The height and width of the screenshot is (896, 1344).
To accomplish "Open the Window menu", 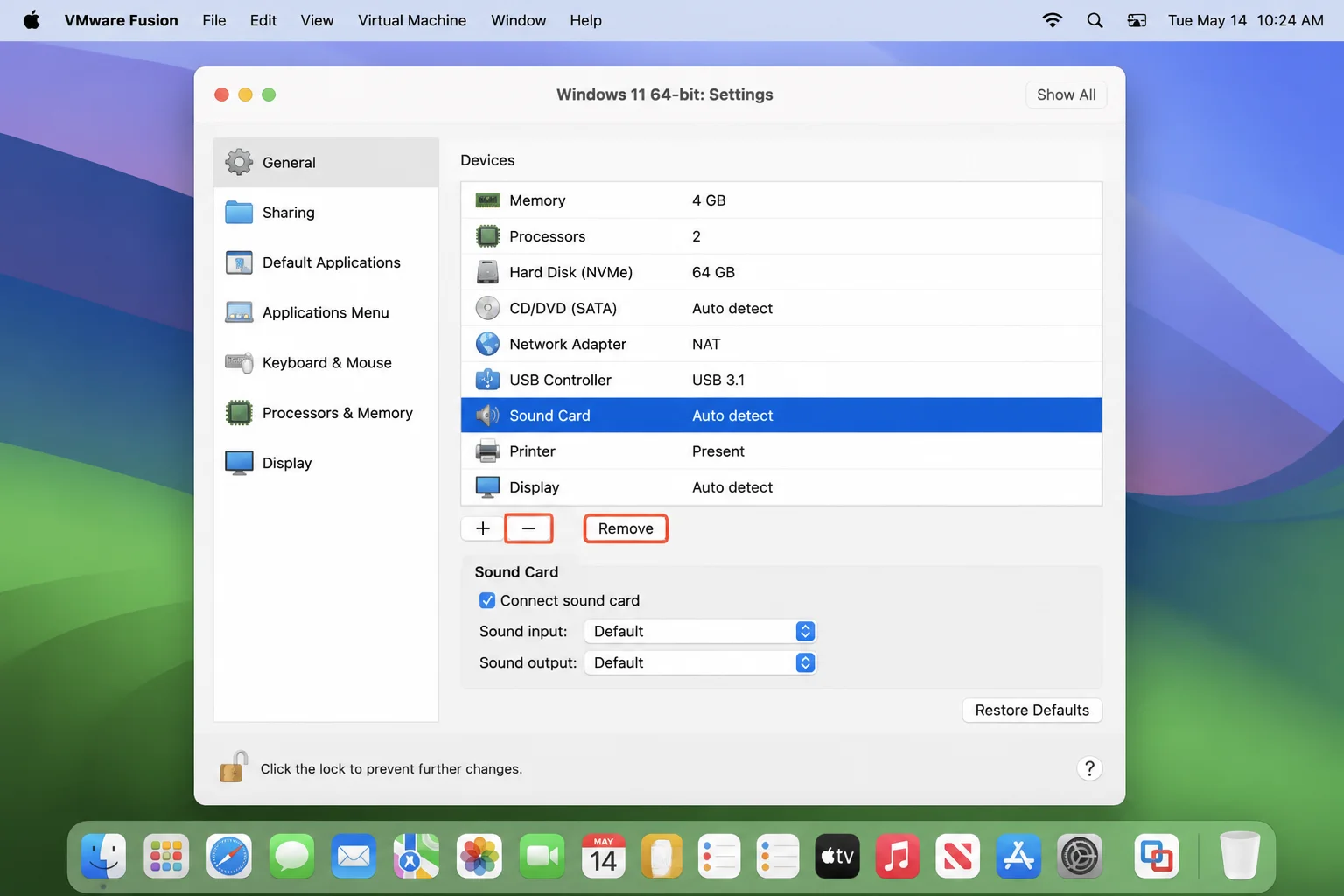I will click(x=518, y=20).
